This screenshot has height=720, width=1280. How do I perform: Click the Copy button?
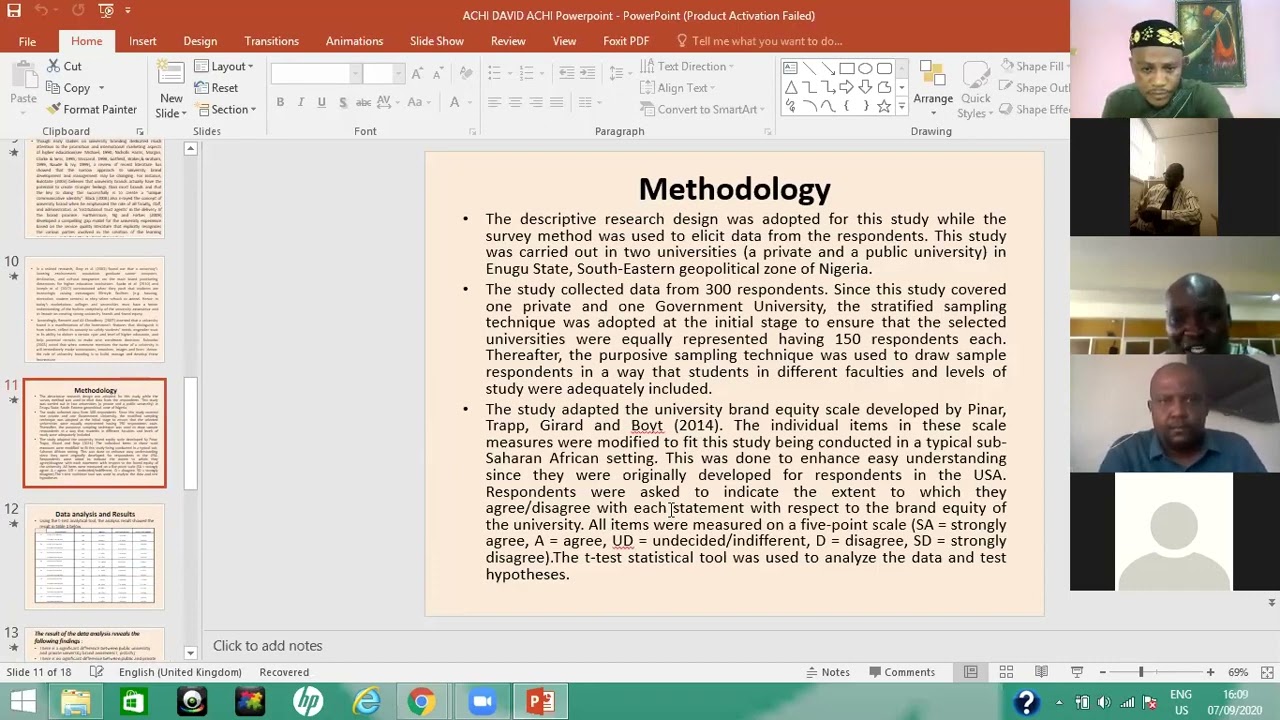point(74,88)
